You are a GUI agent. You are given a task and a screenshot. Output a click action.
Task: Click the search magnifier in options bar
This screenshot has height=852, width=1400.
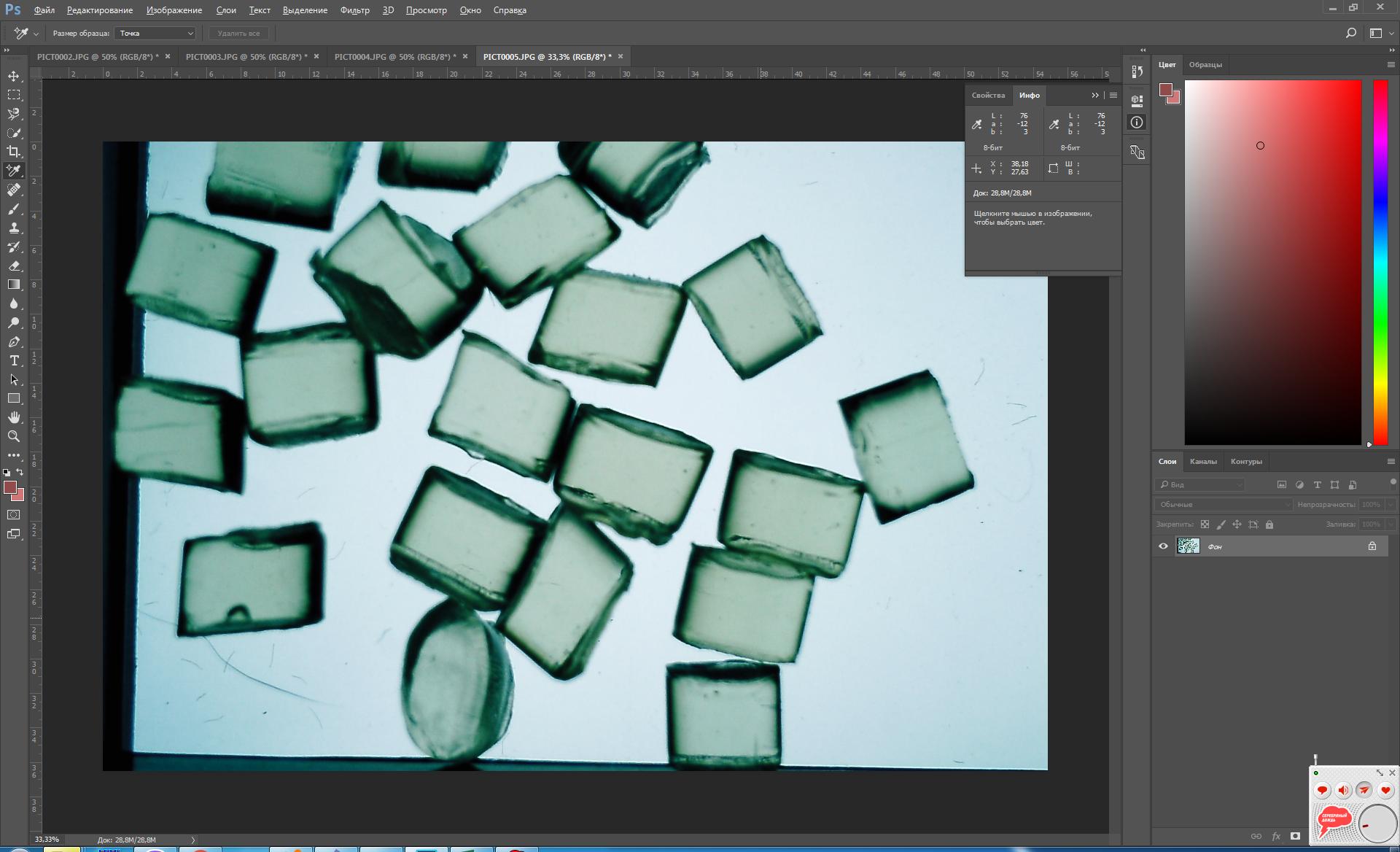click(1350, 33)
